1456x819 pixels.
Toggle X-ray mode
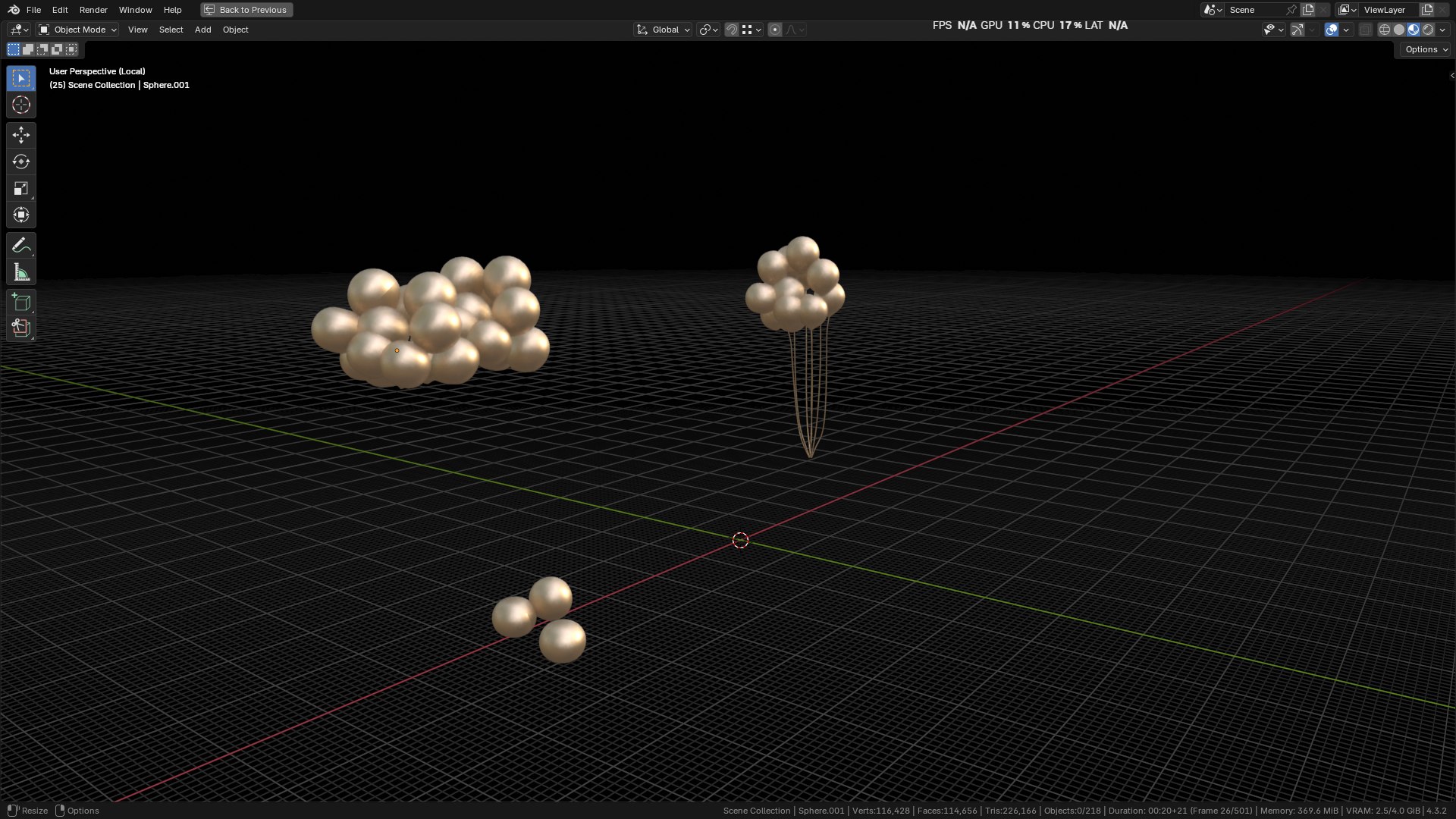tap(1366, 30)
